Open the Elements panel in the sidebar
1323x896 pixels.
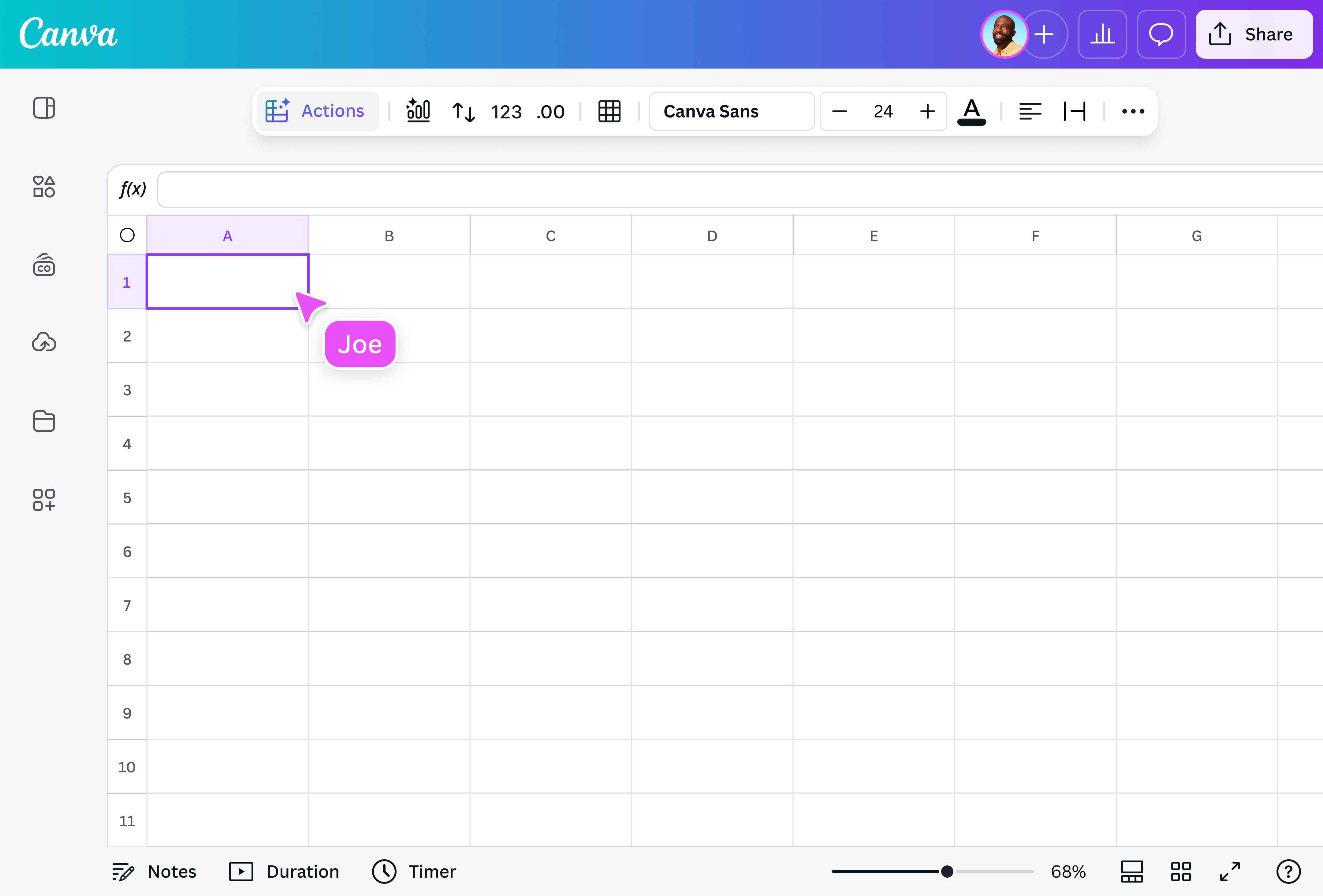(x=44, y=187)
